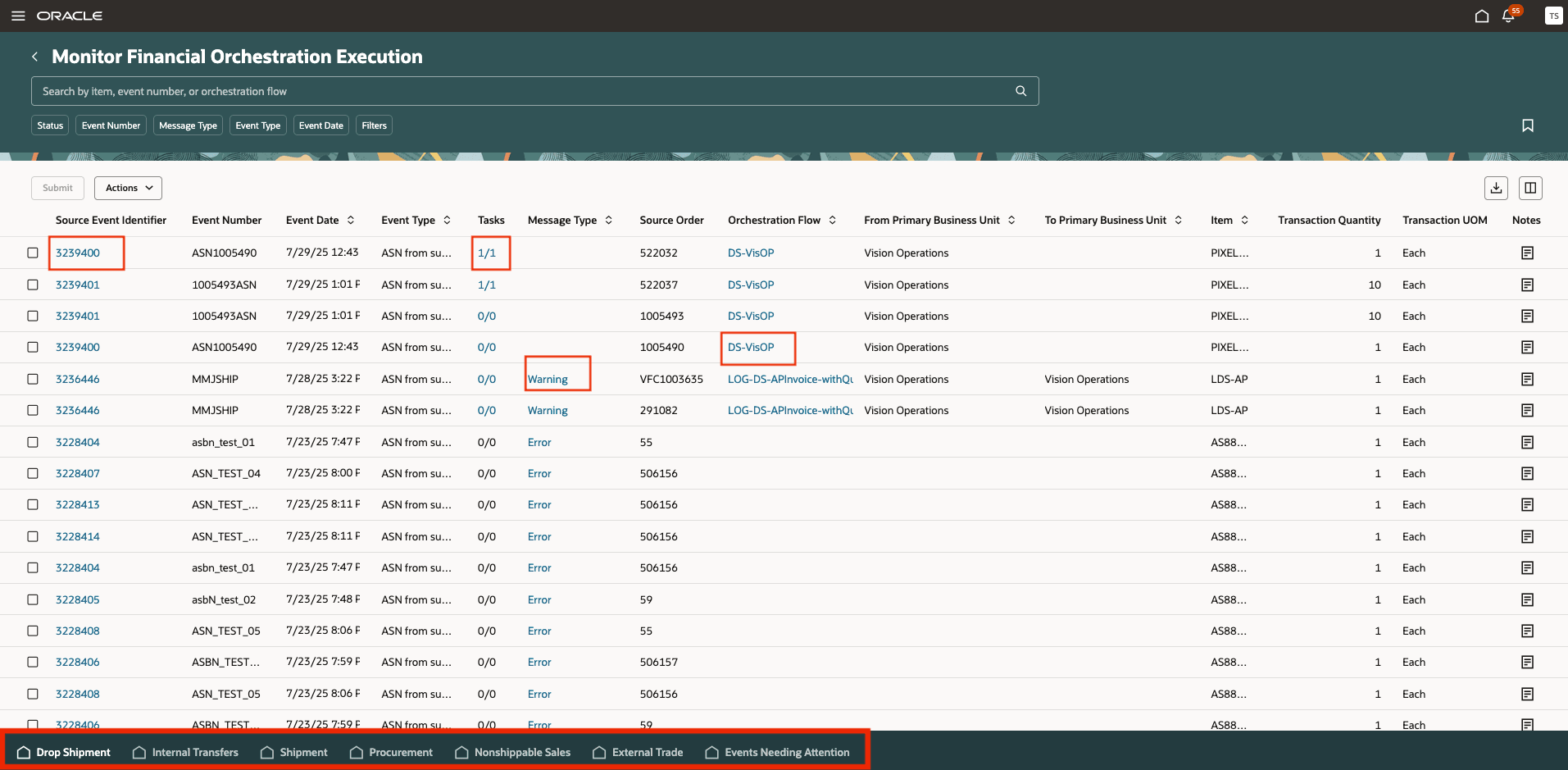
Task: Click the Warning message link for VFC1003635
Action: tap(547, 379)
